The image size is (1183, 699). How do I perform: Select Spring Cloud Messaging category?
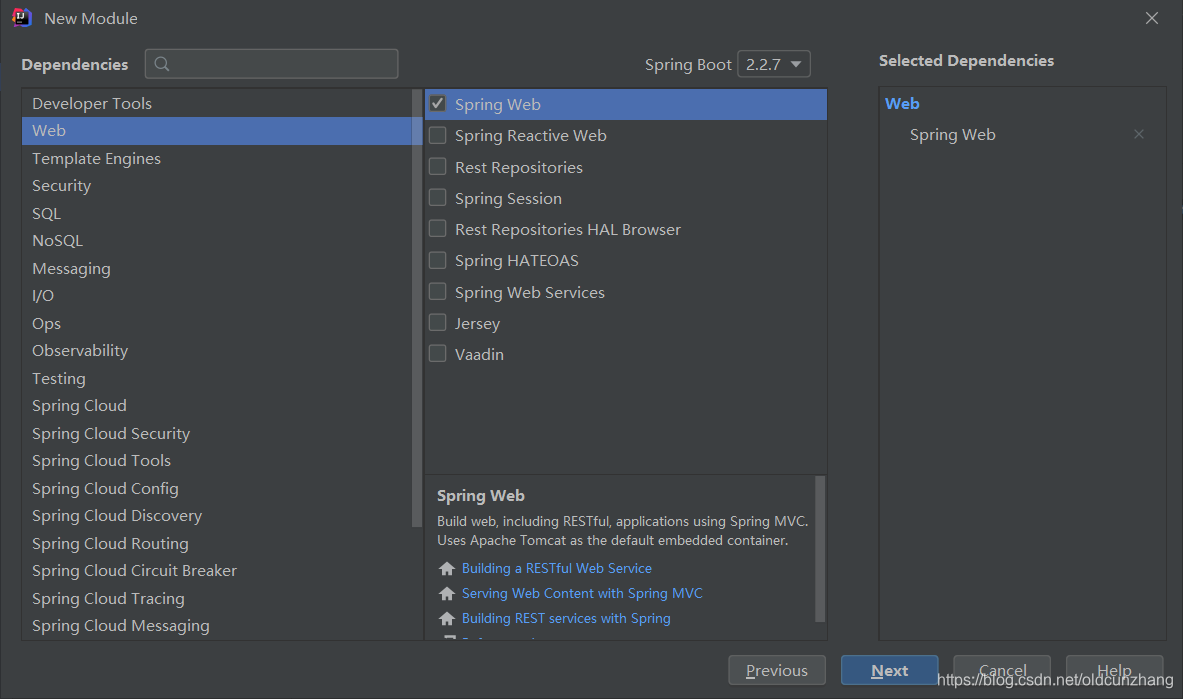click(217, 627)
